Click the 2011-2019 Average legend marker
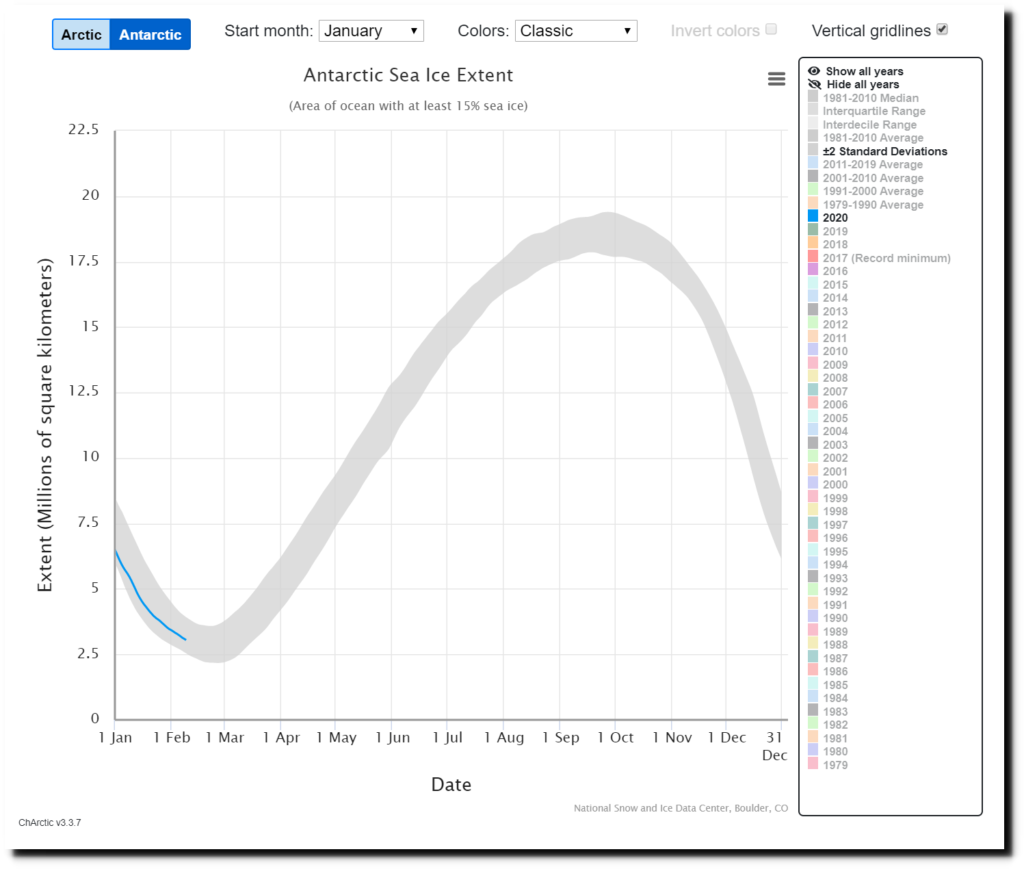Image resolution: width=1024 pixels, height=869 pixels. (x=813, y=164)
